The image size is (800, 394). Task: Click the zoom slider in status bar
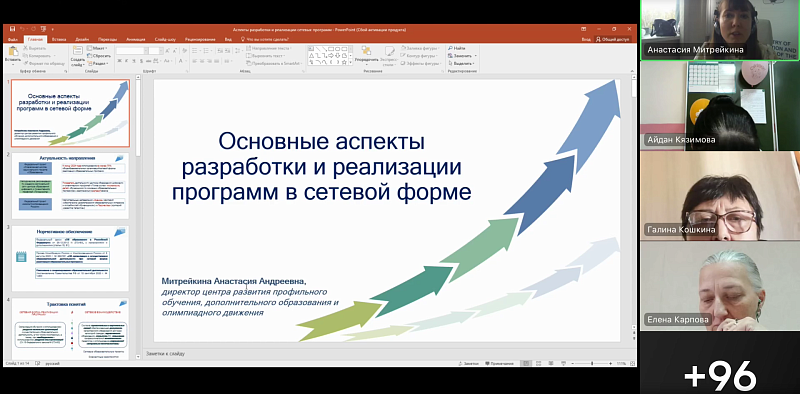pos(592,363)
